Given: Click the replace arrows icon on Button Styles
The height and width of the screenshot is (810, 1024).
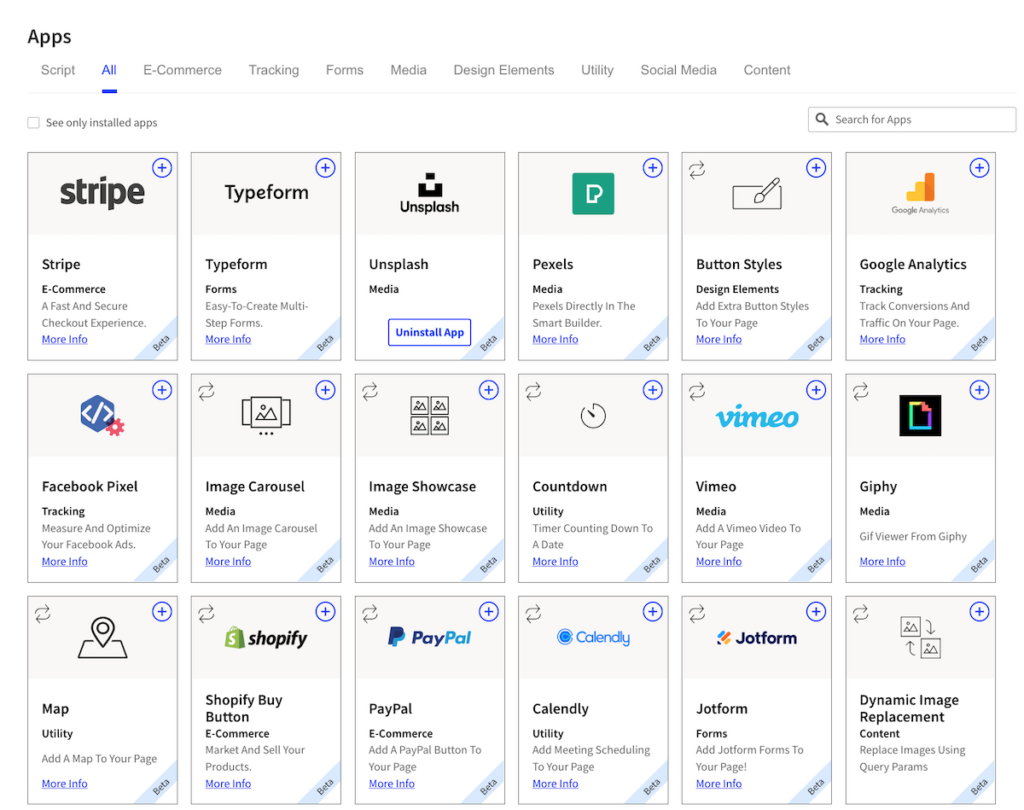Looking at the screenshot, I should pos(697,170).
